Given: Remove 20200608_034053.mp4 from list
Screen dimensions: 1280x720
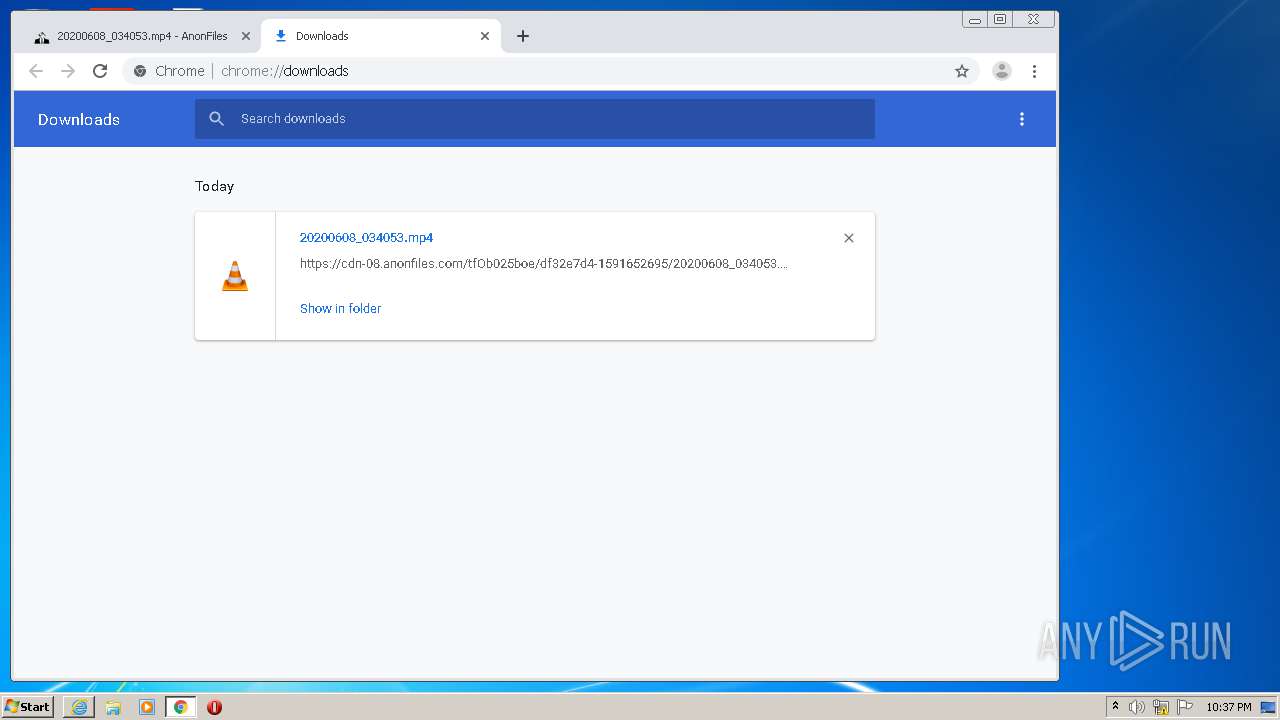Looking at the screenshot, I should pyautogui.click(x=849, y=238).
